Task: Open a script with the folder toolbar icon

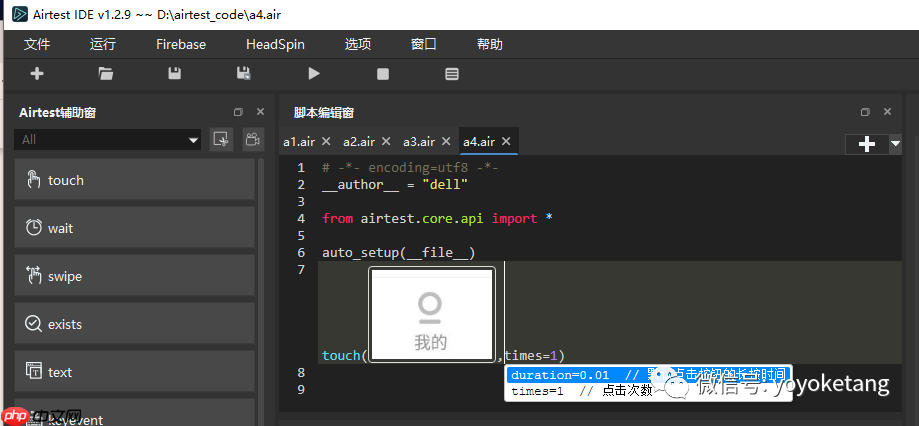Action: pos(105,74)
